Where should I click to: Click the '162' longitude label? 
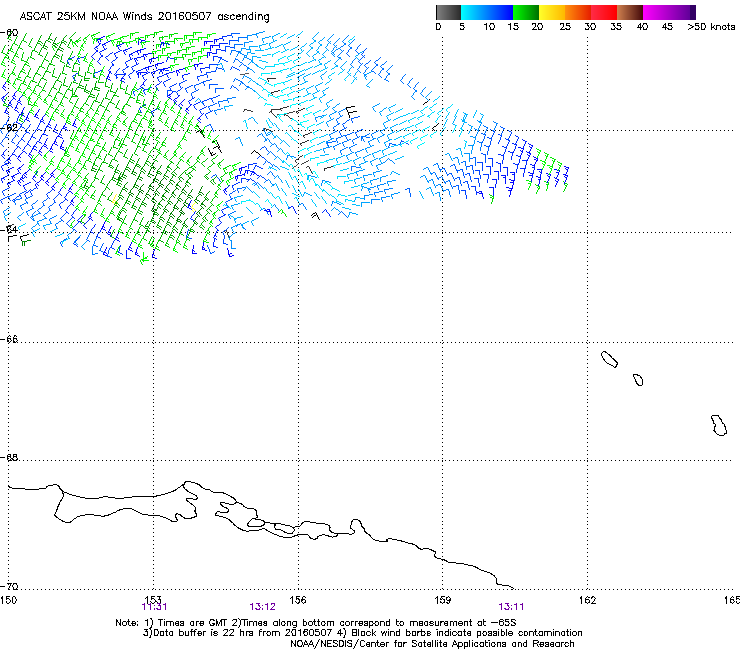pyautogui.click(x=588, y=600)
